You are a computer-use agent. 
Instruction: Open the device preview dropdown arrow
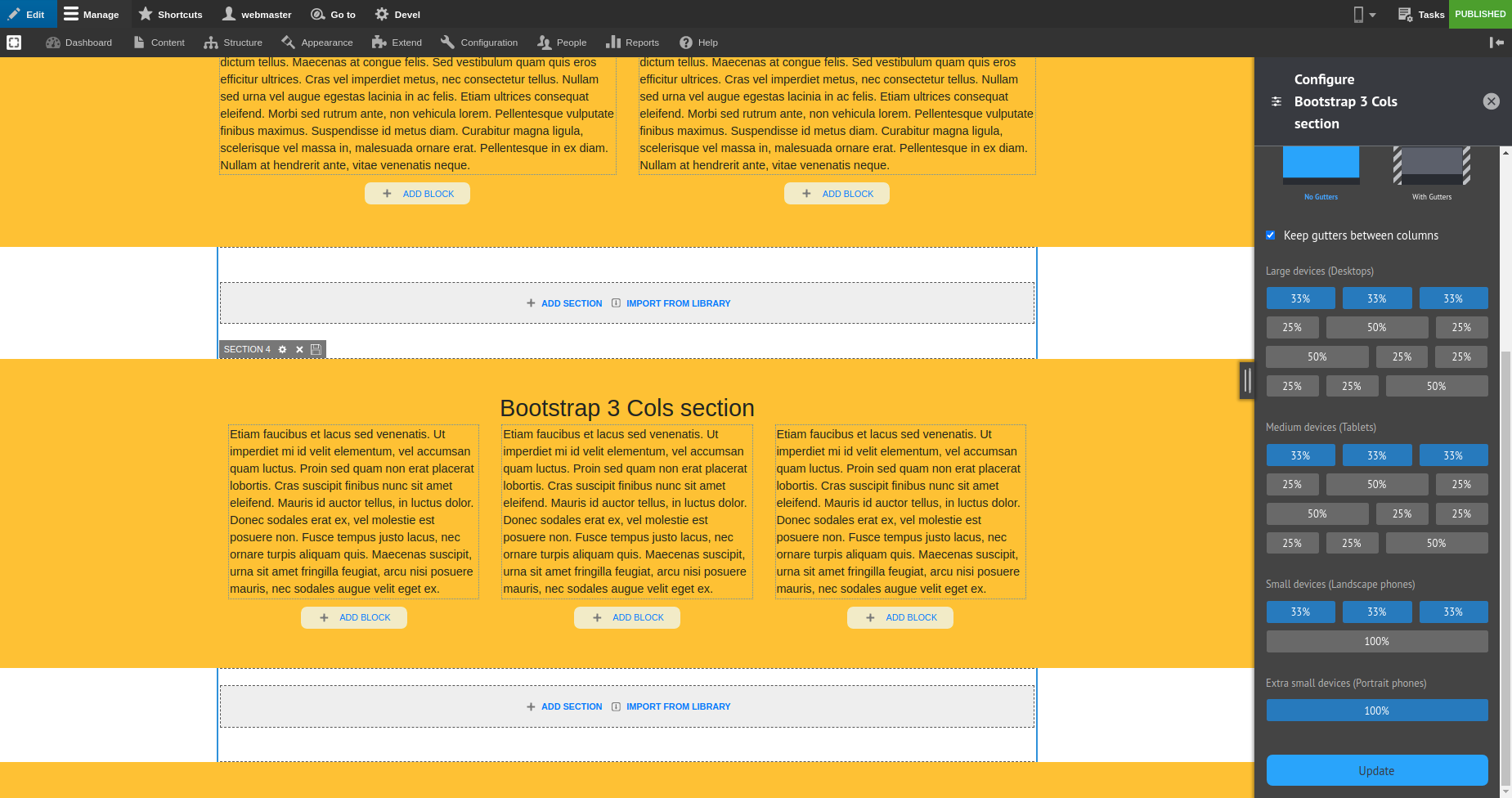[1373, 14]
